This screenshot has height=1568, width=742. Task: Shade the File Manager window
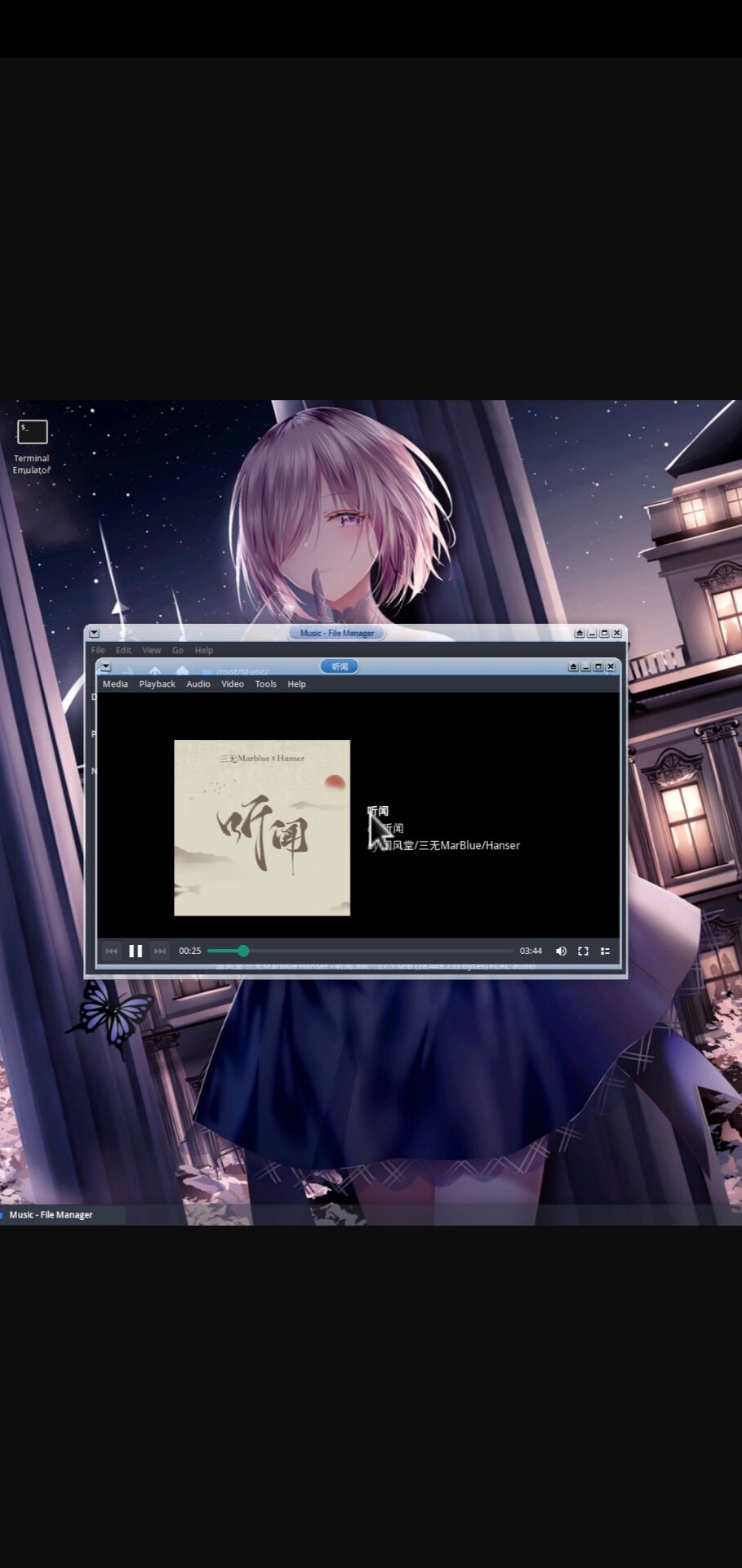coord(580,633)
